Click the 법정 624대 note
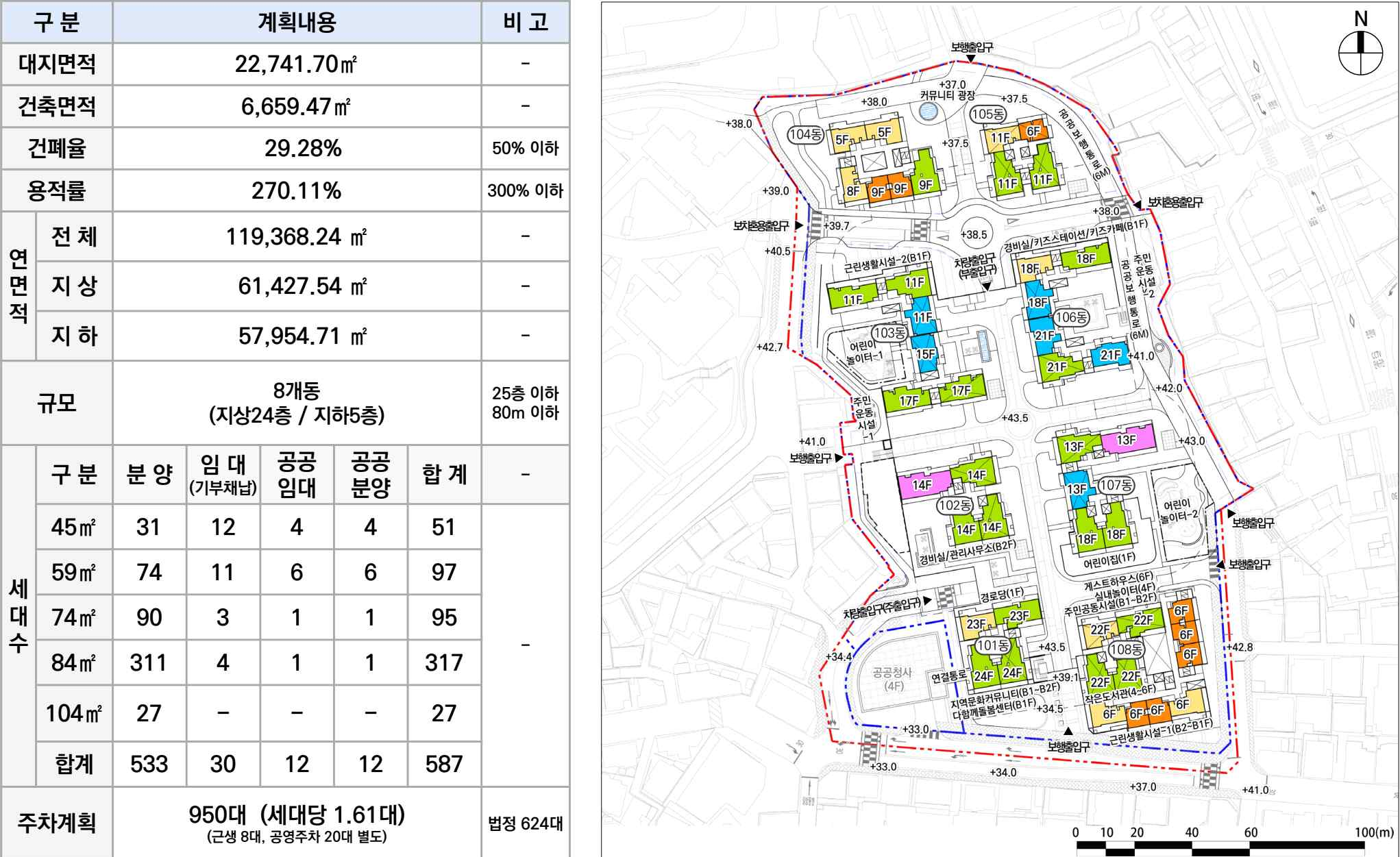 tap(526, 823)
